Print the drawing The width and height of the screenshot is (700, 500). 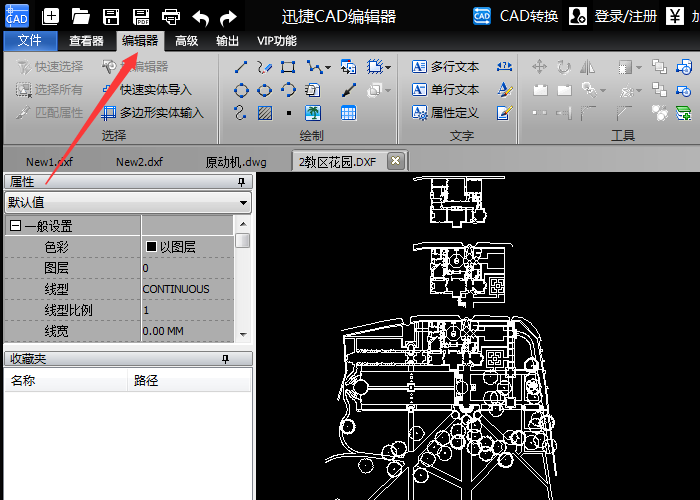[x=171, y=17]
